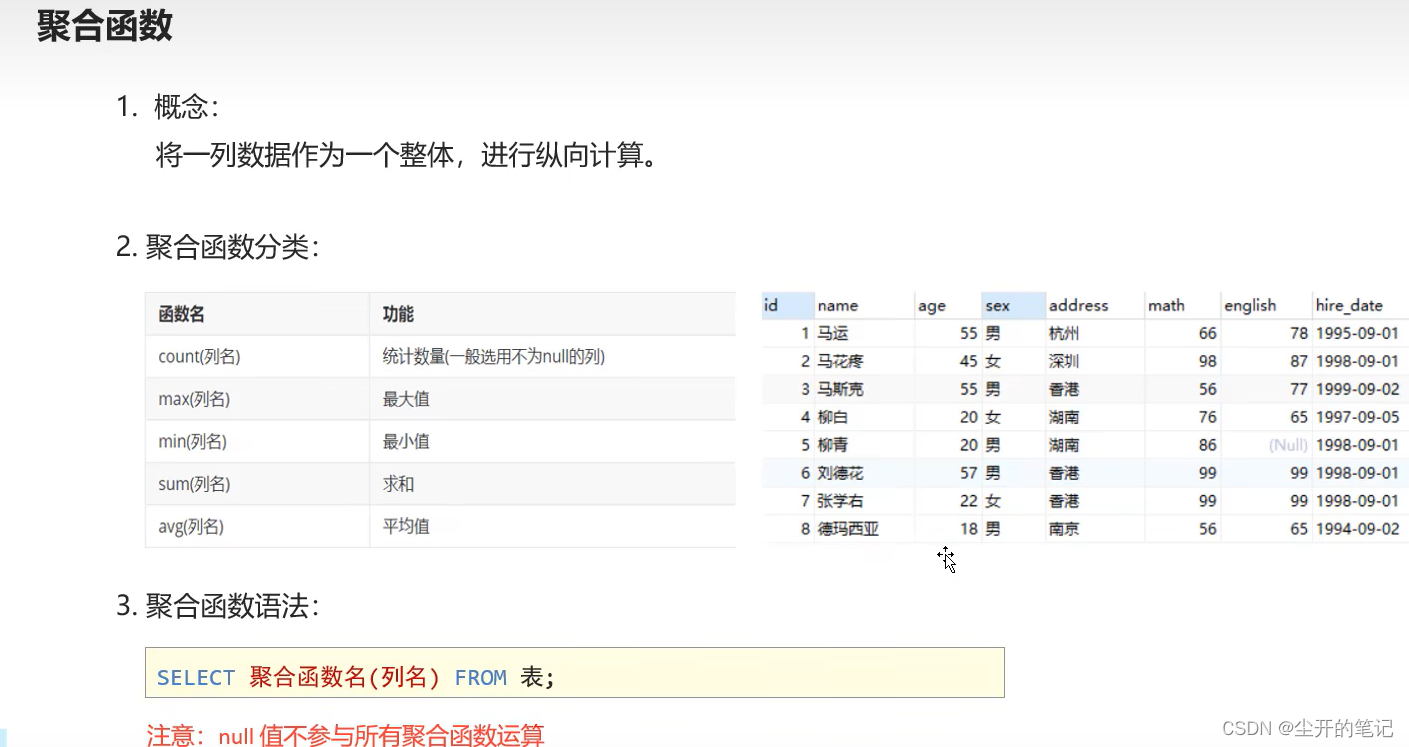Click math score 98
The width and height of the screenshot is (1409, 747).
(1207, 361)
